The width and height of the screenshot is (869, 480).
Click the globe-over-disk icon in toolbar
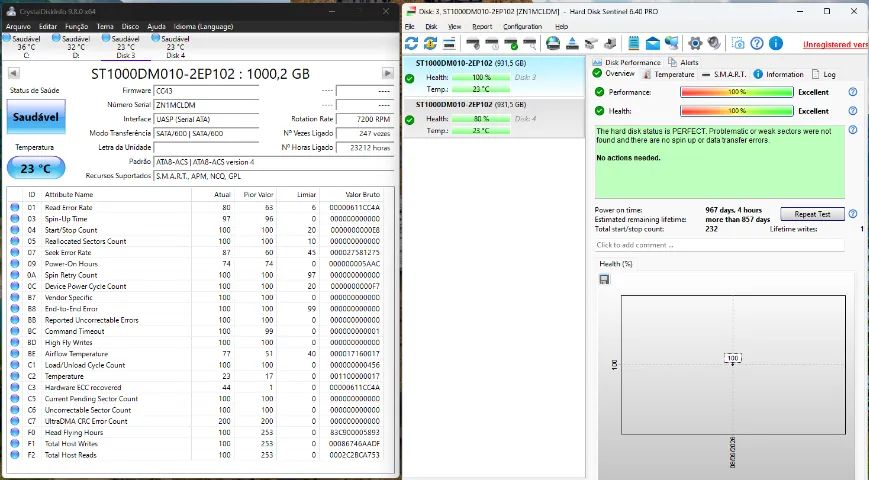[x=553, y=43]
